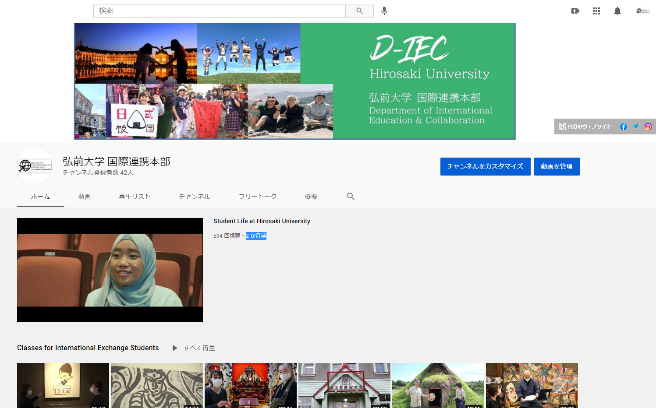Screen dimensions: 656x408
Task: Click チャンネルをカスタマイズ button
Action: (x=485, y=167)
